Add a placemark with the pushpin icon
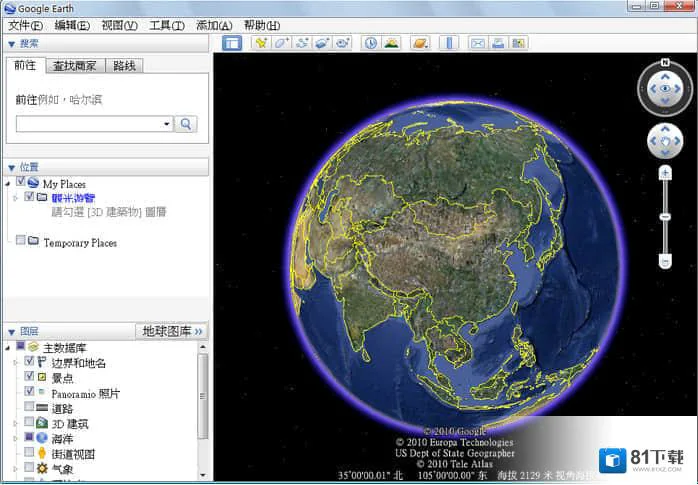This screenshot has height=485, width=698. click(x=261, y=43)
